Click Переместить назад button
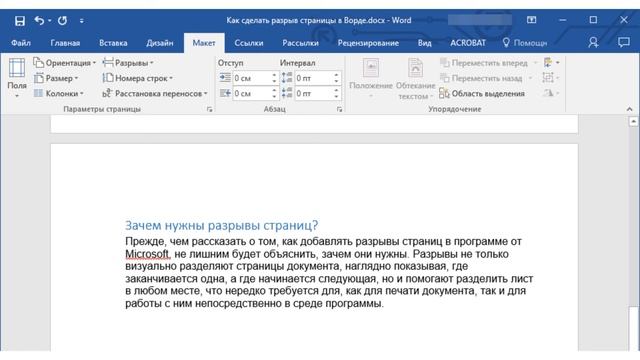 (x=486, y=78)
